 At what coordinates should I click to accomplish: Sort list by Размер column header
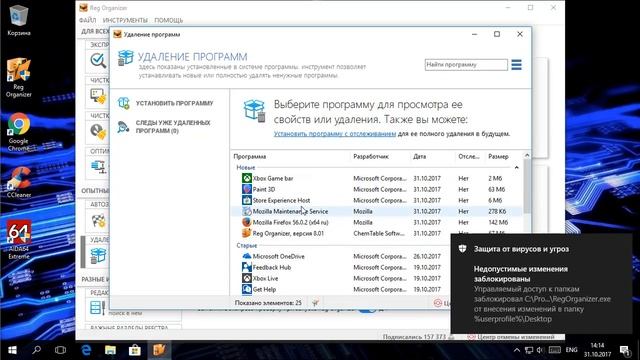498,156
